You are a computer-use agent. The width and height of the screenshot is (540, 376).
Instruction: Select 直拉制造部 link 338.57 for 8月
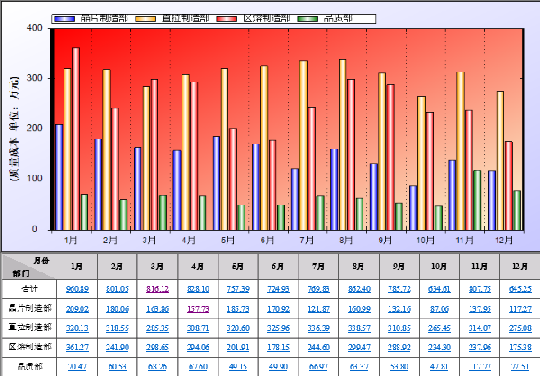359,328
